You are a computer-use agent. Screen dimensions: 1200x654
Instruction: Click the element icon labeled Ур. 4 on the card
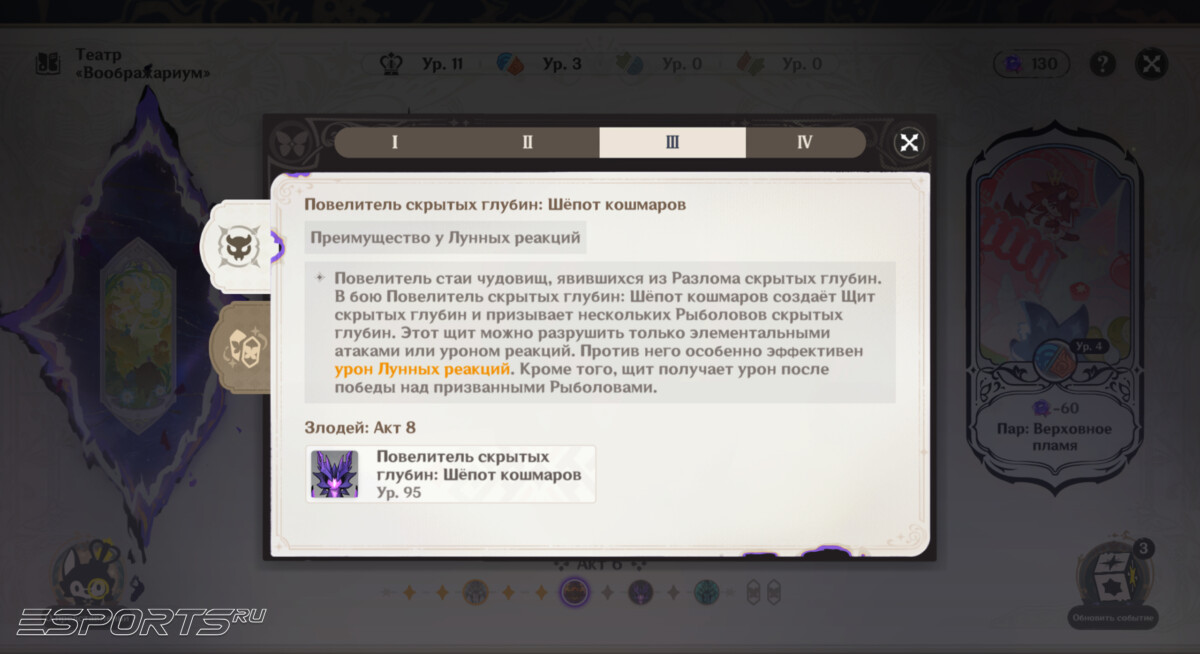pos(1057,360)
